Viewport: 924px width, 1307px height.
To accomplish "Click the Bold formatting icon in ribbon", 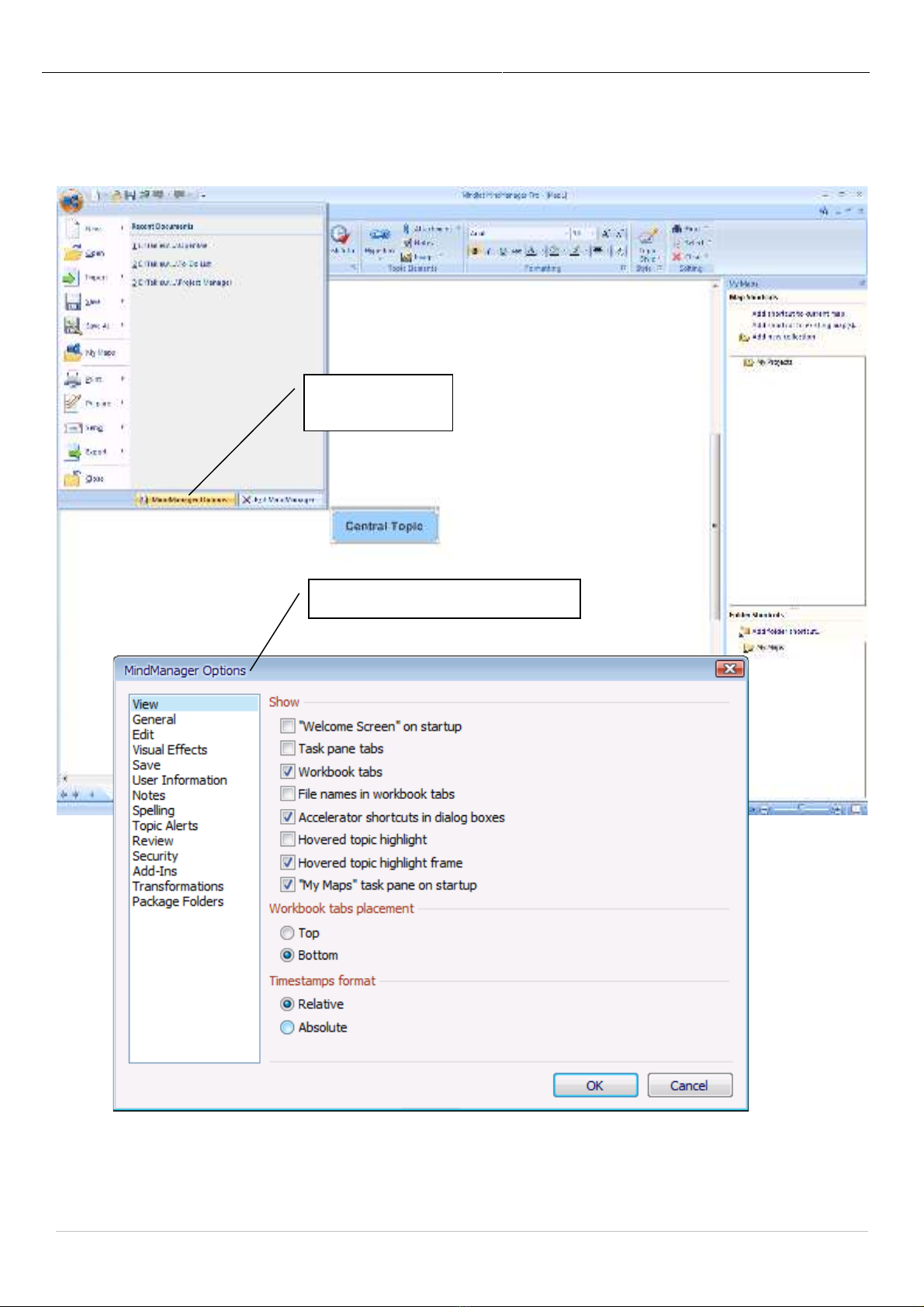I will 475,251.
